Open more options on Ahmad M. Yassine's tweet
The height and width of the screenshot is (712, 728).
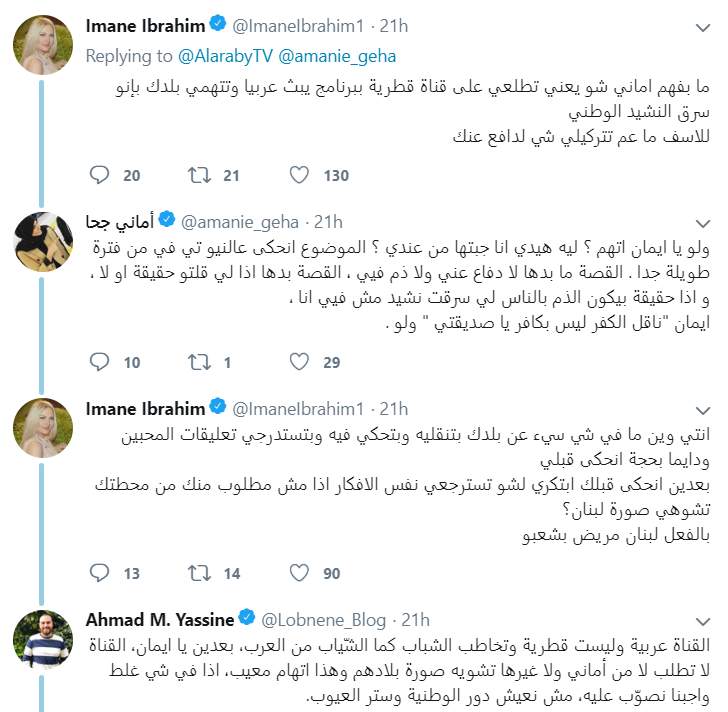click(703, 621)
